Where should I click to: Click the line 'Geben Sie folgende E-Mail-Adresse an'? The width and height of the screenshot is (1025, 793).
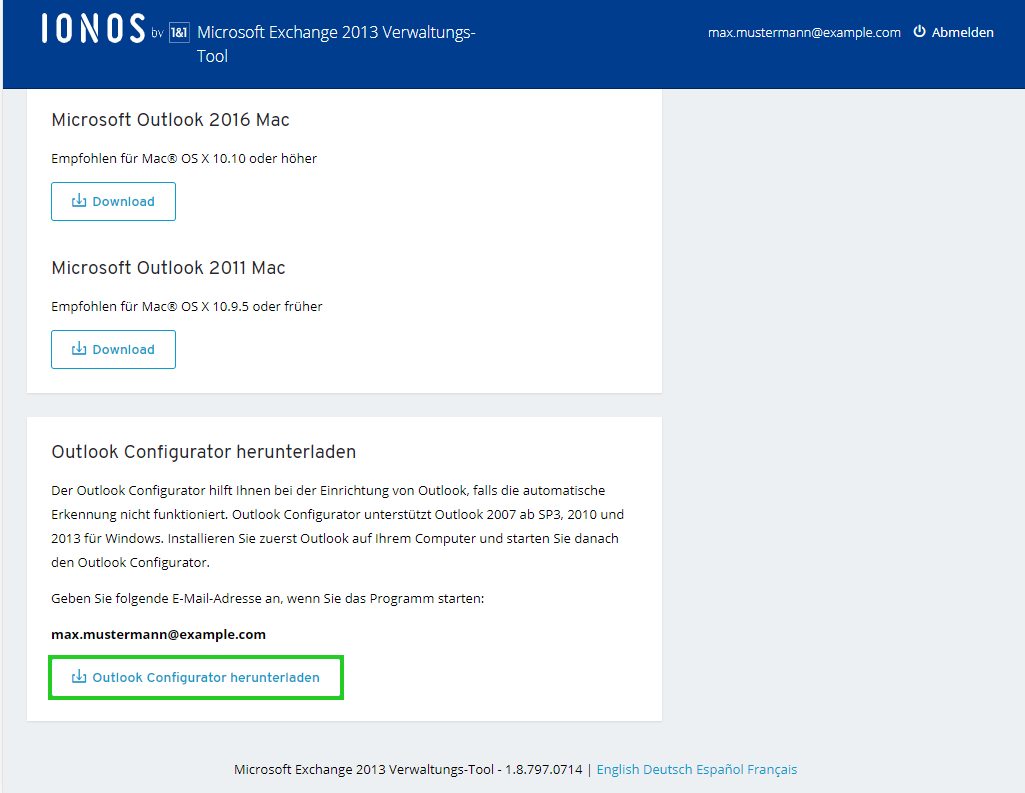[267, 598]
